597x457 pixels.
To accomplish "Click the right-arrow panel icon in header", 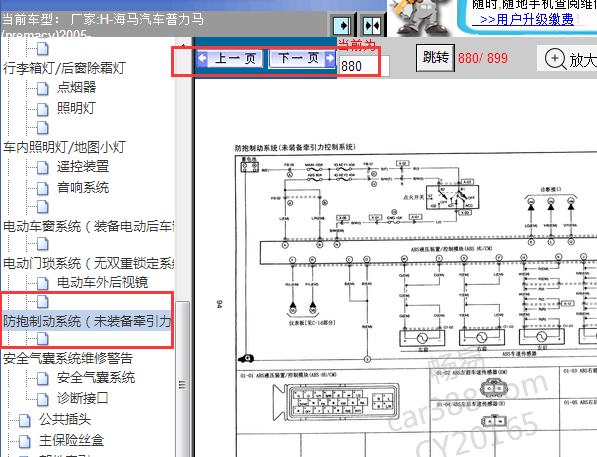I will 342,26.
